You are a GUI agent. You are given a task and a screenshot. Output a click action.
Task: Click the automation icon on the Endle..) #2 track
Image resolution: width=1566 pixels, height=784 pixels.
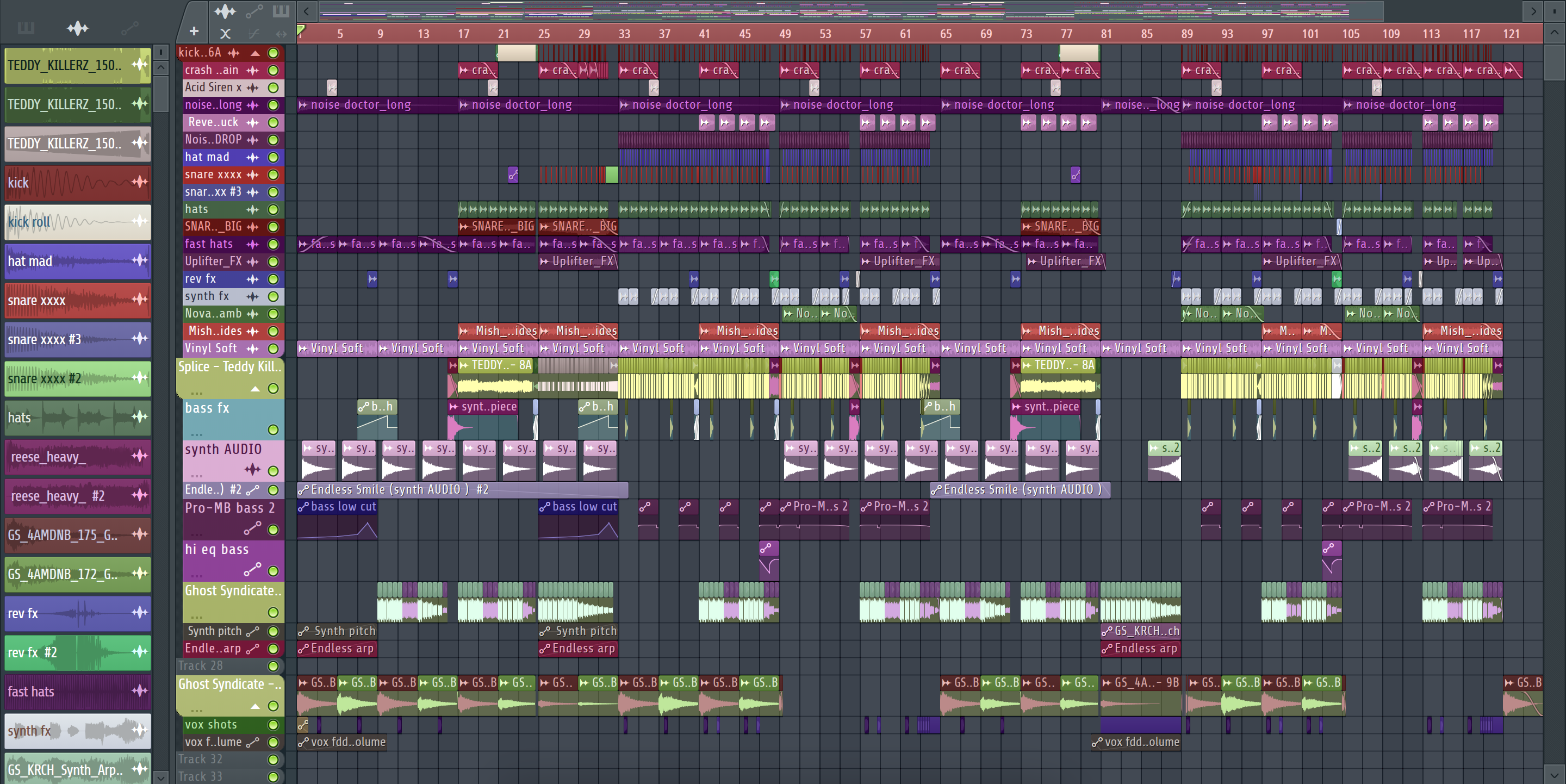coord(252,490)
